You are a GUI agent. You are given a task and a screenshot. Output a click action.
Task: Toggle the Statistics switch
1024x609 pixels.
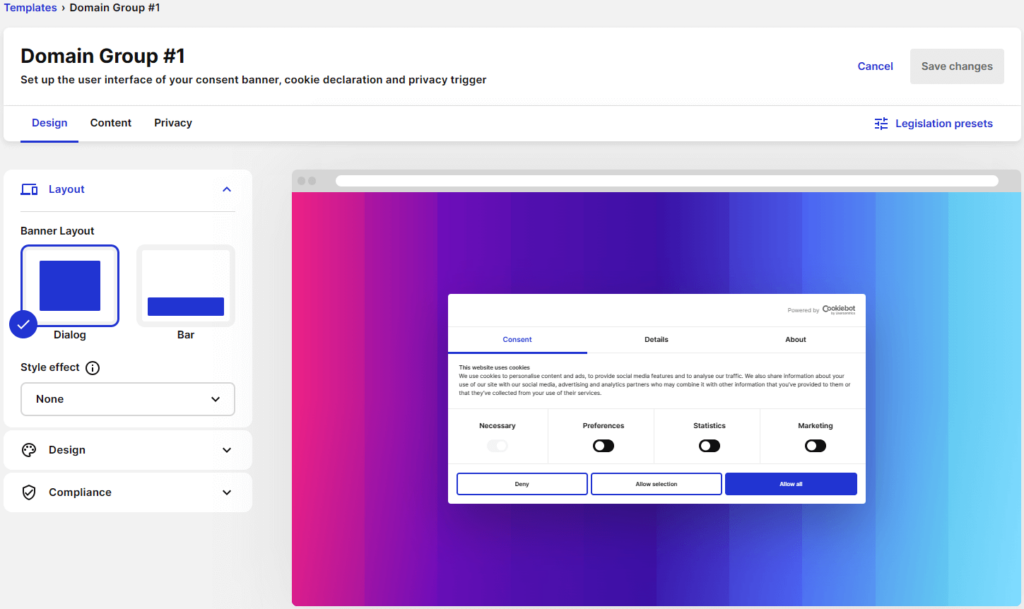pos(709,446)
